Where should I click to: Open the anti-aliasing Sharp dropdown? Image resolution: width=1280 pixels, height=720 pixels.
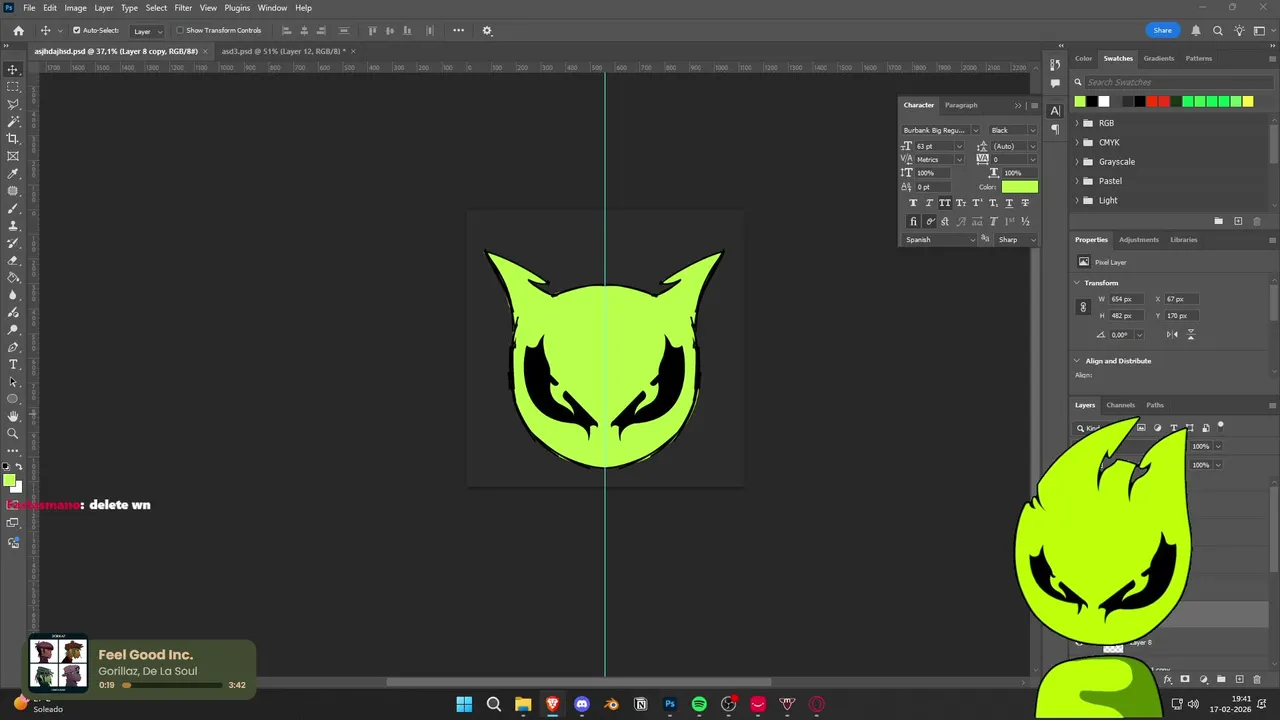pyautogui.click(x=1017, y=239)
